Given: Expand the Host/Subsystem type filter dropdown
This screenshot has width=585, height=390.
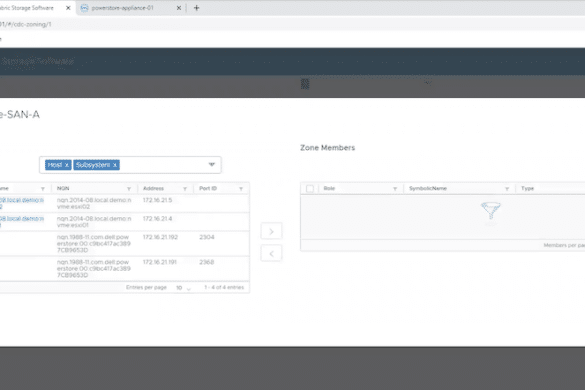Looking at the screenshot, I should pyautogui.click(x=212, y=165).
